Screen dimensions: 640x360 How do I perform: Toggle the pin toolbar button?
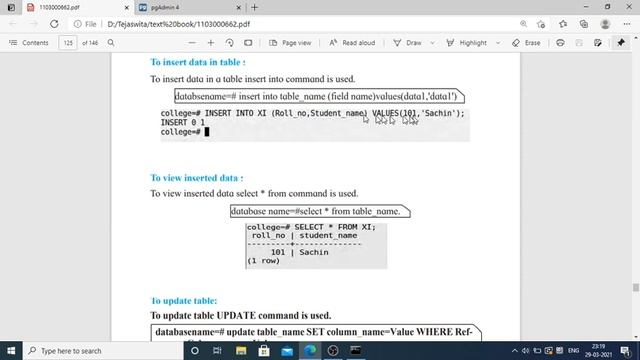pos(621,42)
